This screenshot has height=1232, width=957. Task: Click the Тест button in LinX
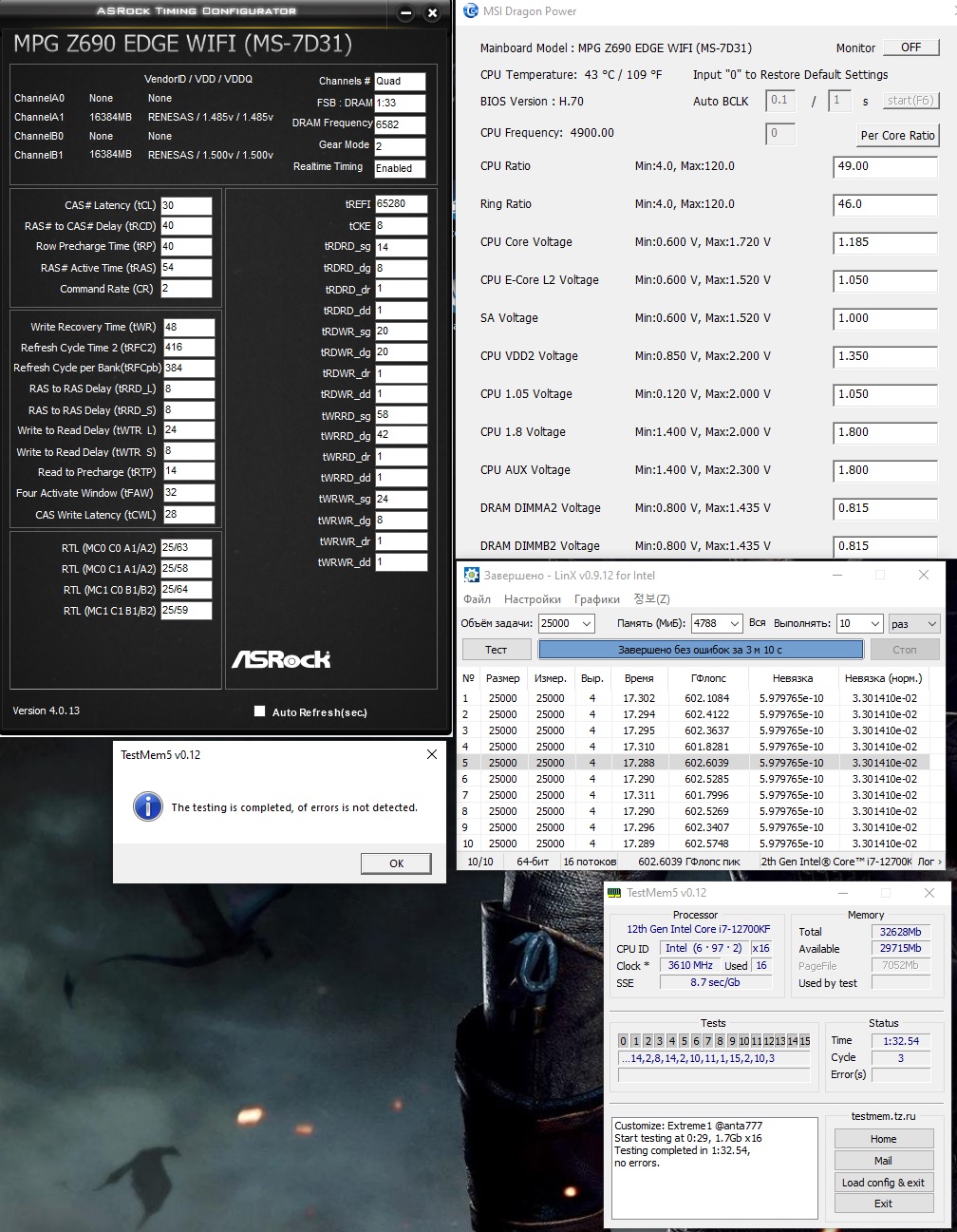497,650
